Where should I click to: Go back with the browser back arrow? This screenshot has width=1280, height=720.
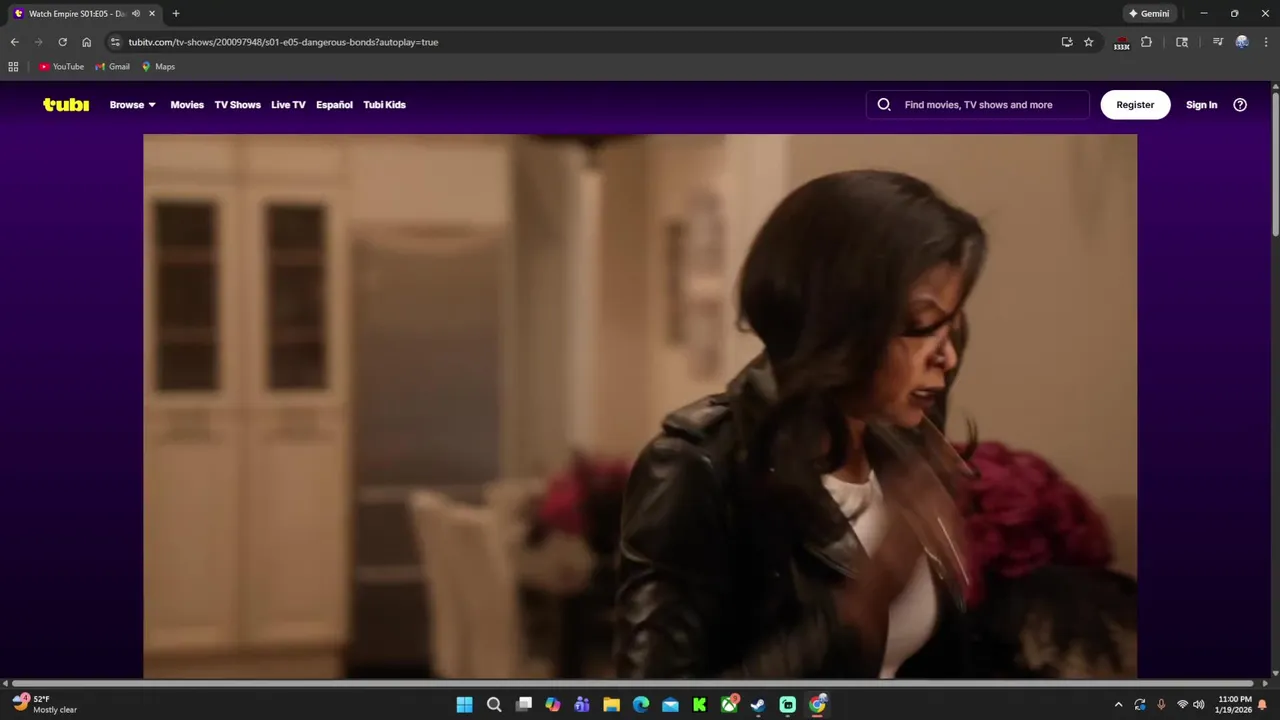pos(14,42)
